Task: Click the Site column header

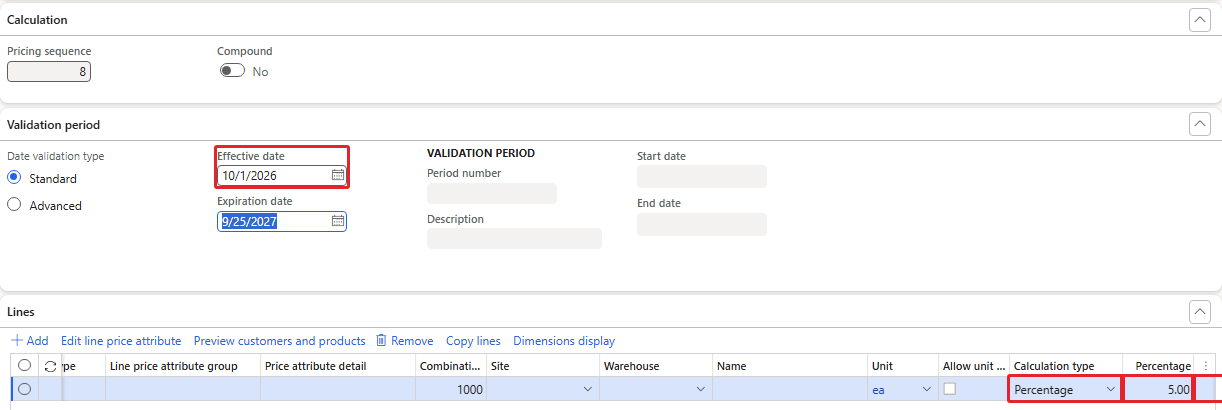Action: click(x=543, y=366)
